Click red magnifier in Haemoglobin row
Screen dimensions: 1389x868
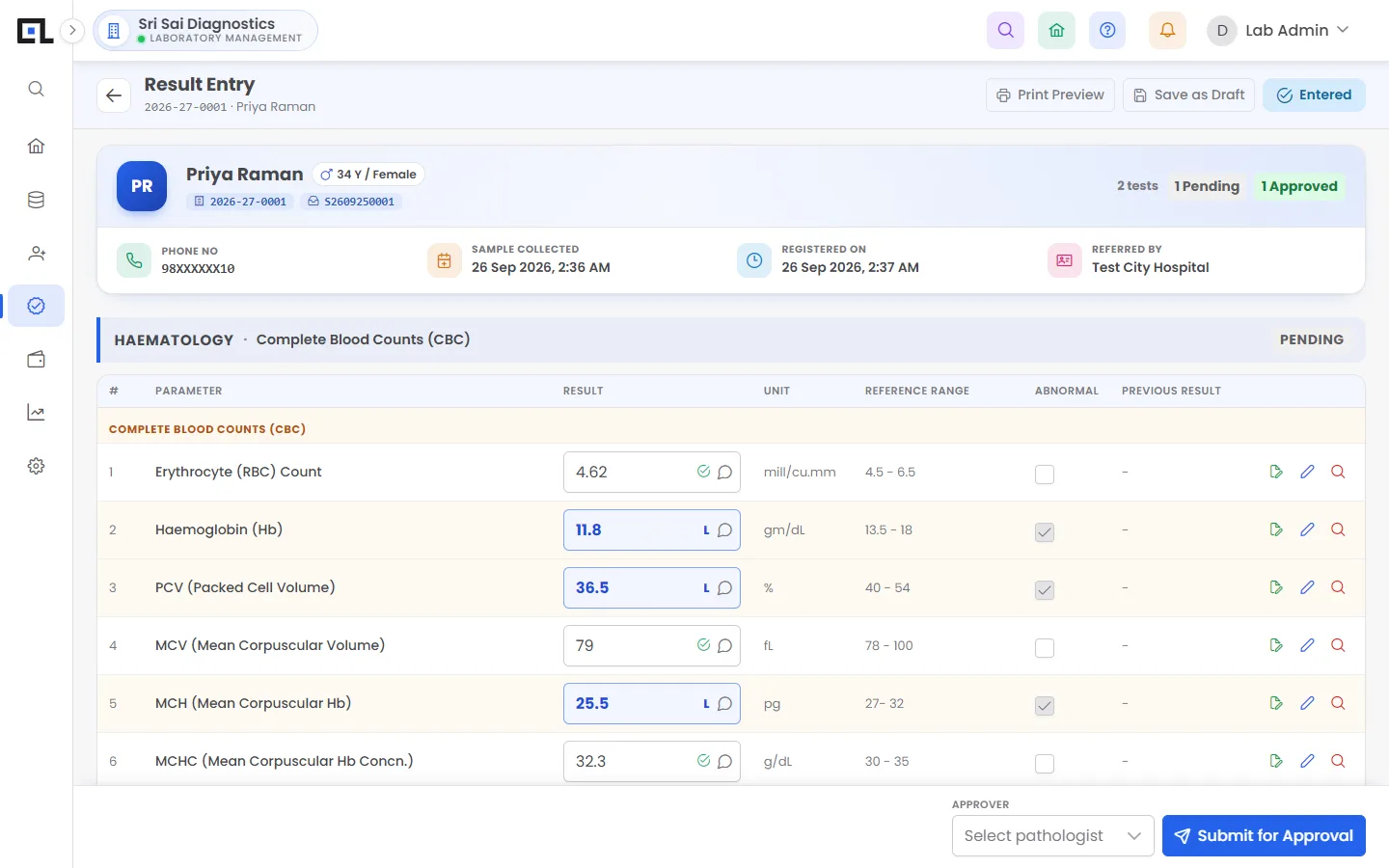click(x=1338, y=529)
